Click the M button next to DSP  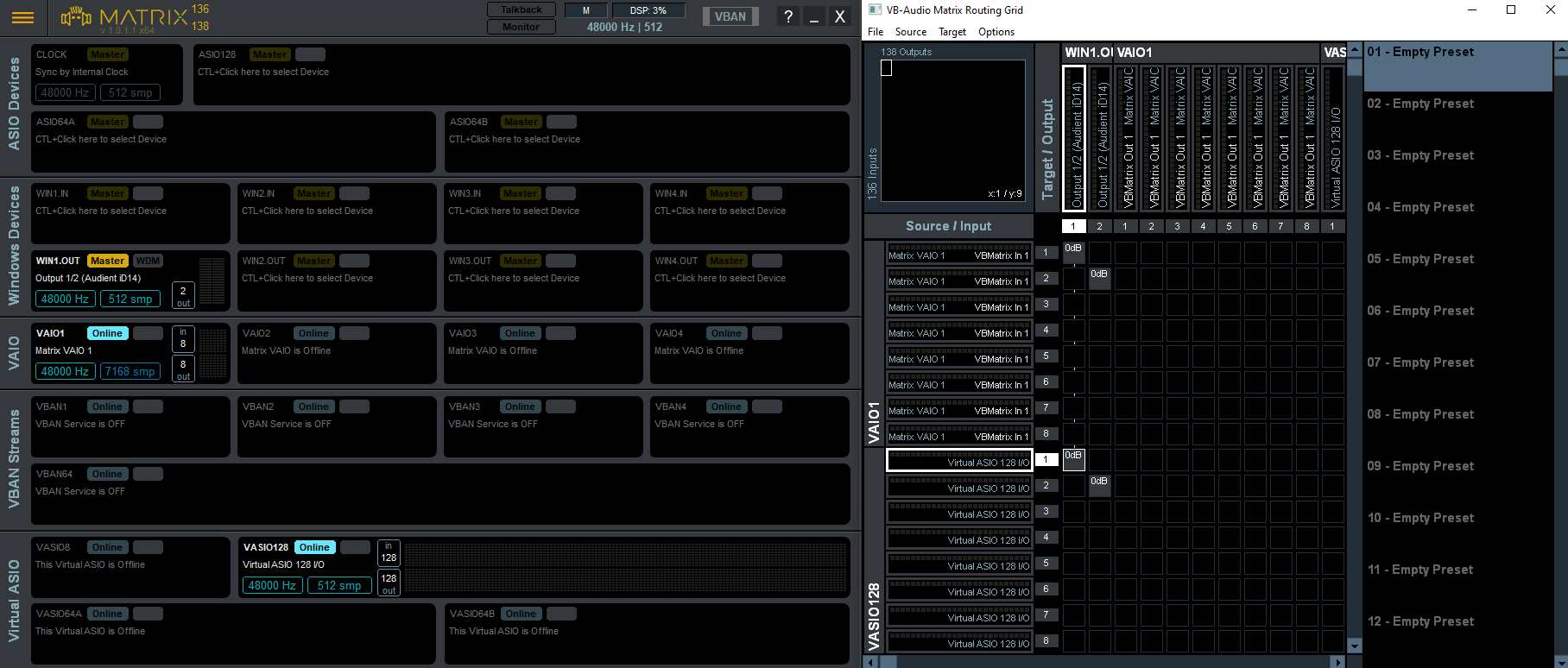click(586, 10)
